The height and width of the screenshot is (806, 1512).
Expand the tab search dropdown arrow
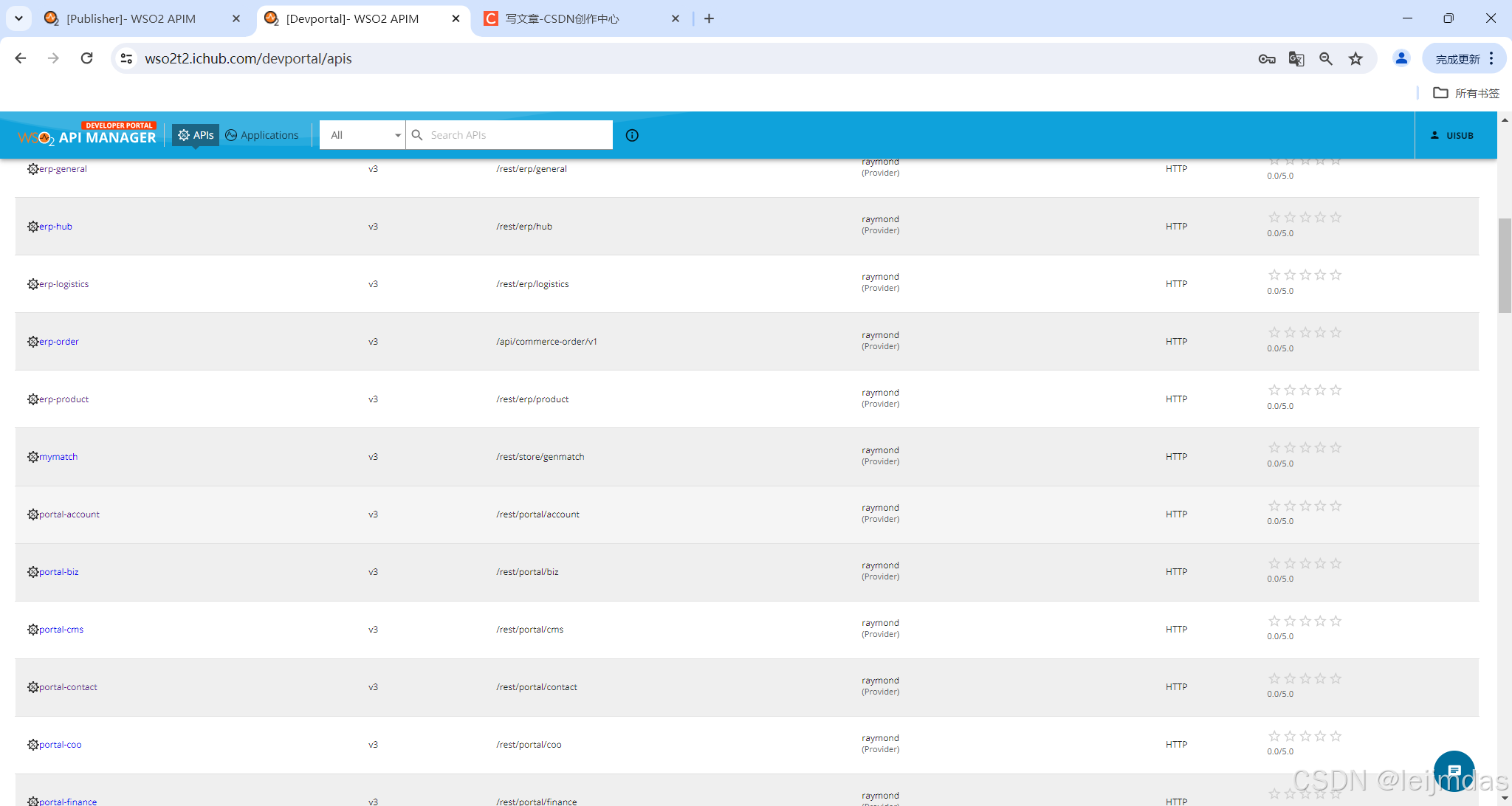pyautogui.click(x=19, y=18)
